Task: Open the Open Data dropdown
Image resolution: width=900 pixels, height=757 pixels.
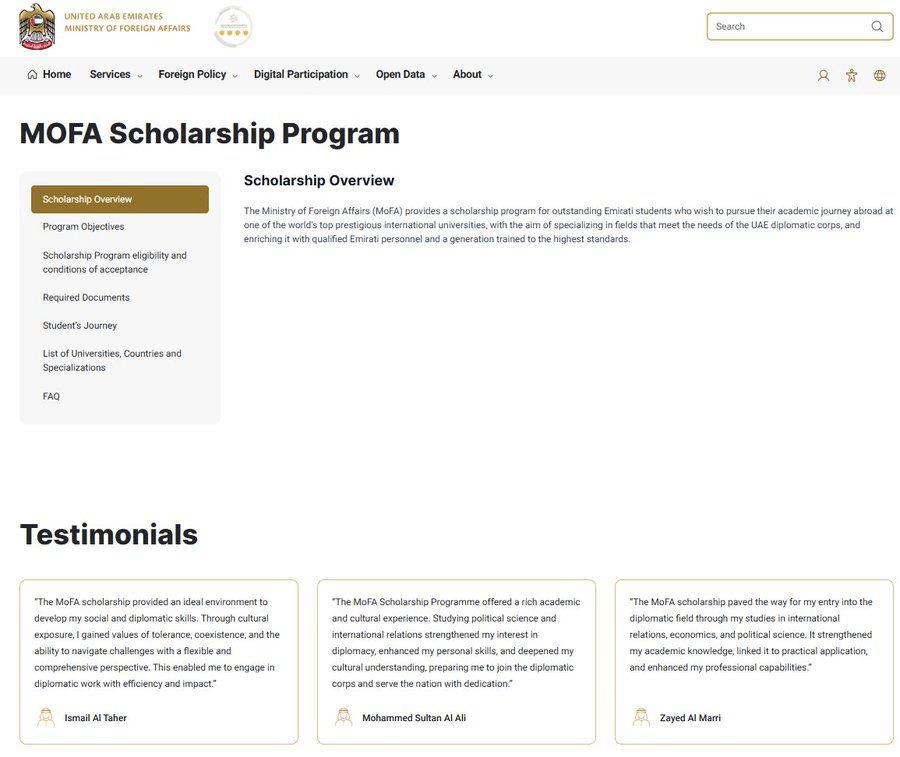Action: coord(406,75)
